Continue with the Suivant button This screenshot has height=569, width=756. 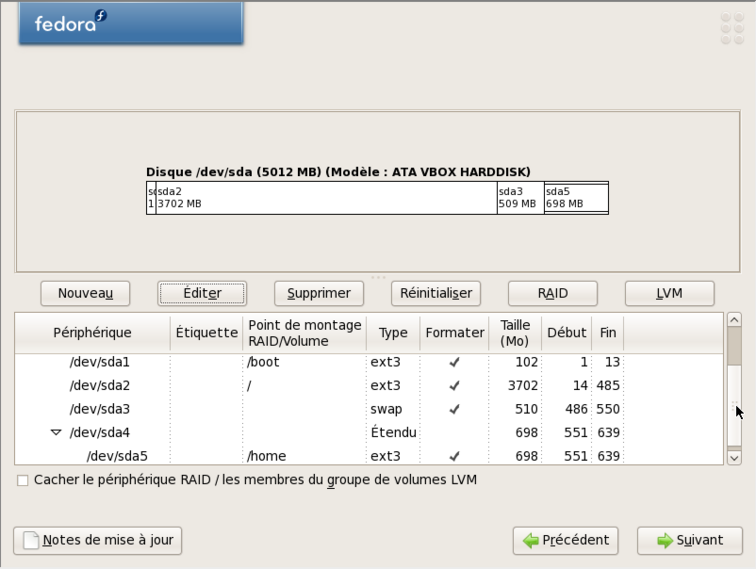click(689, 541)
